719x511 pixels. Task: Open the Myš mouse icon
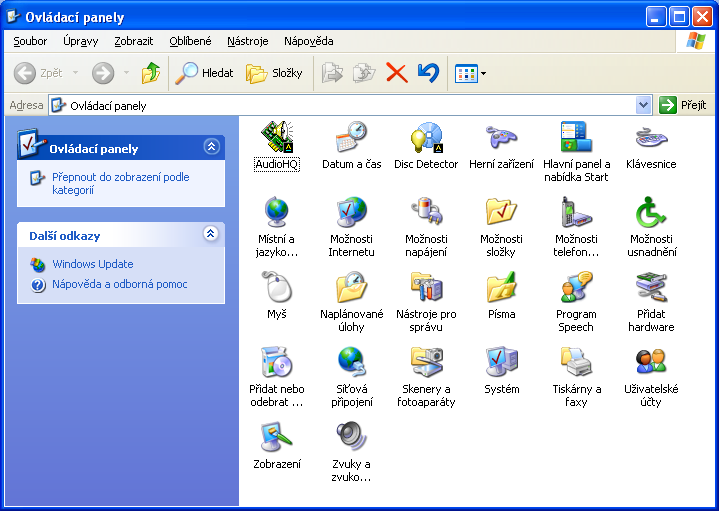[x=277, y=286]
